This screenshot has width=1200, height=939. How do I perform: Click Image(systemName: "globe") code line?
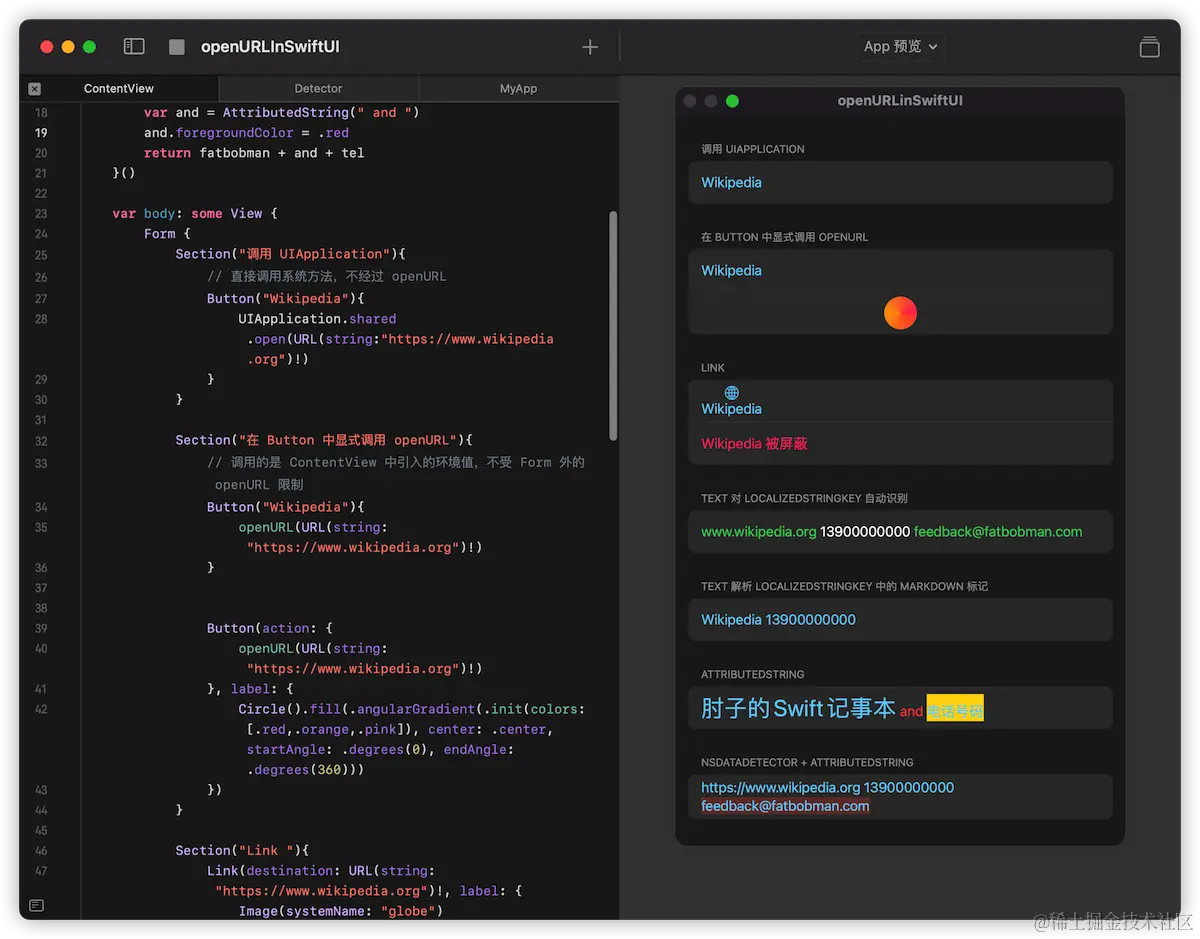point(341,911)
